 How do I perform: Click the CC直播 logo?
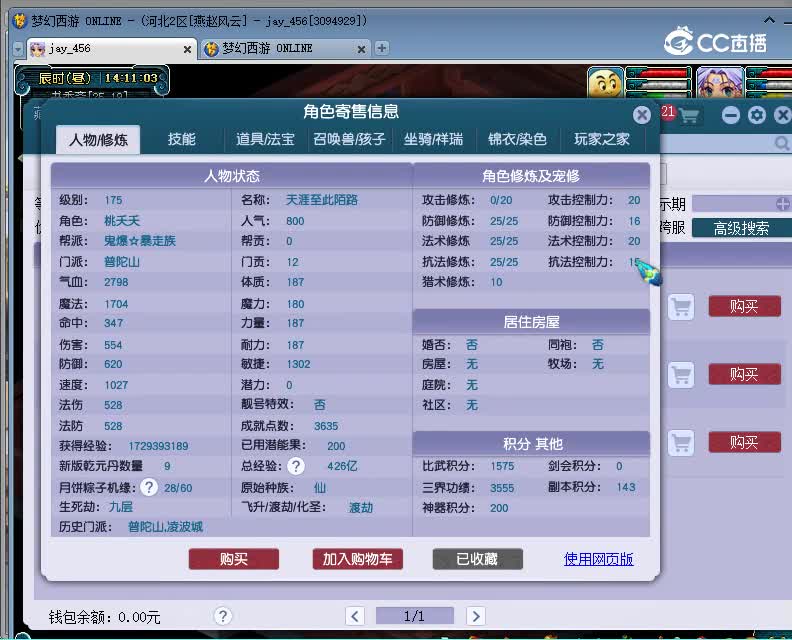(715, 41)
